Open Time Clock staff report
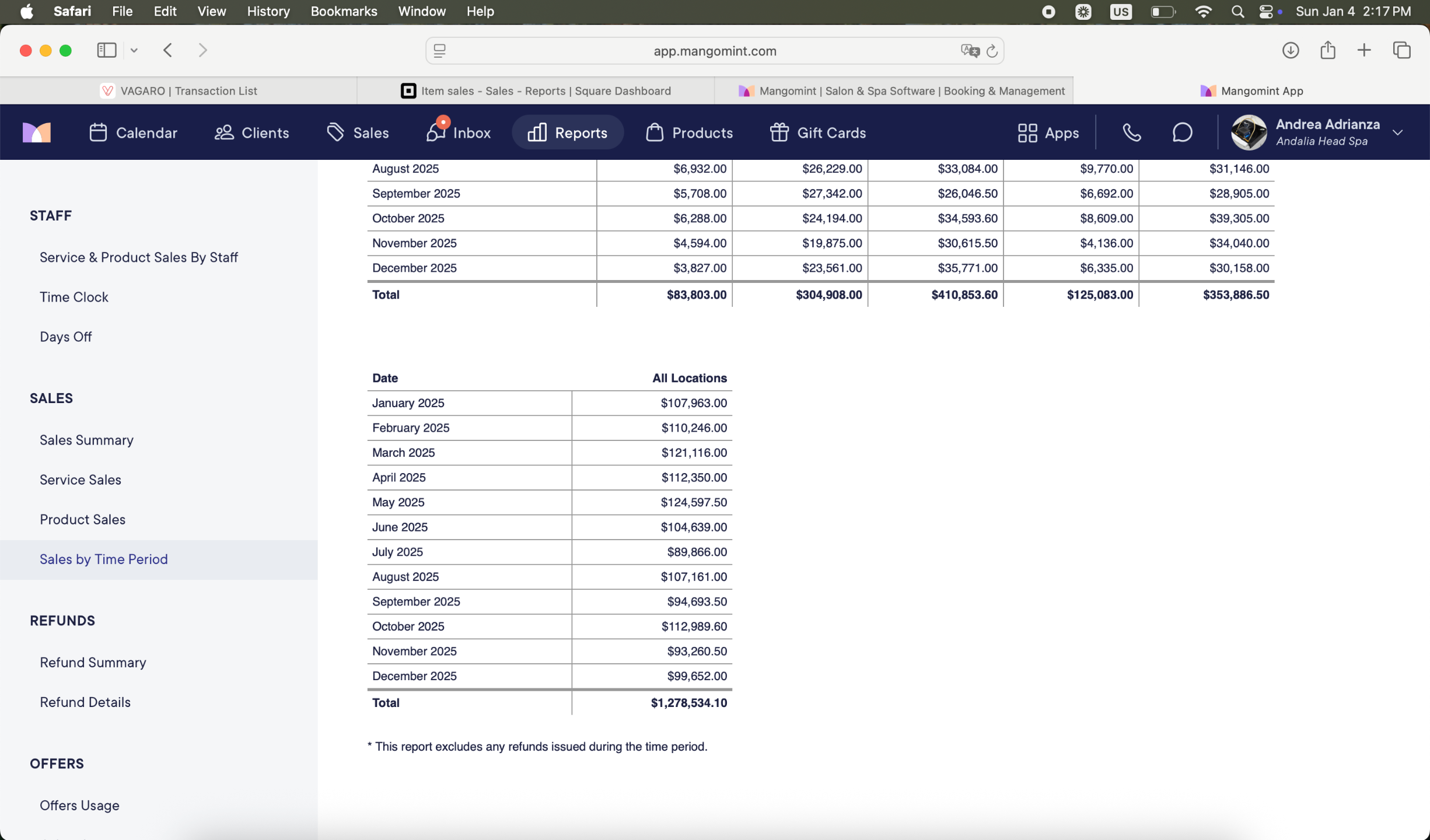The height and width of the screenshot is (840, 1430). 74,297
